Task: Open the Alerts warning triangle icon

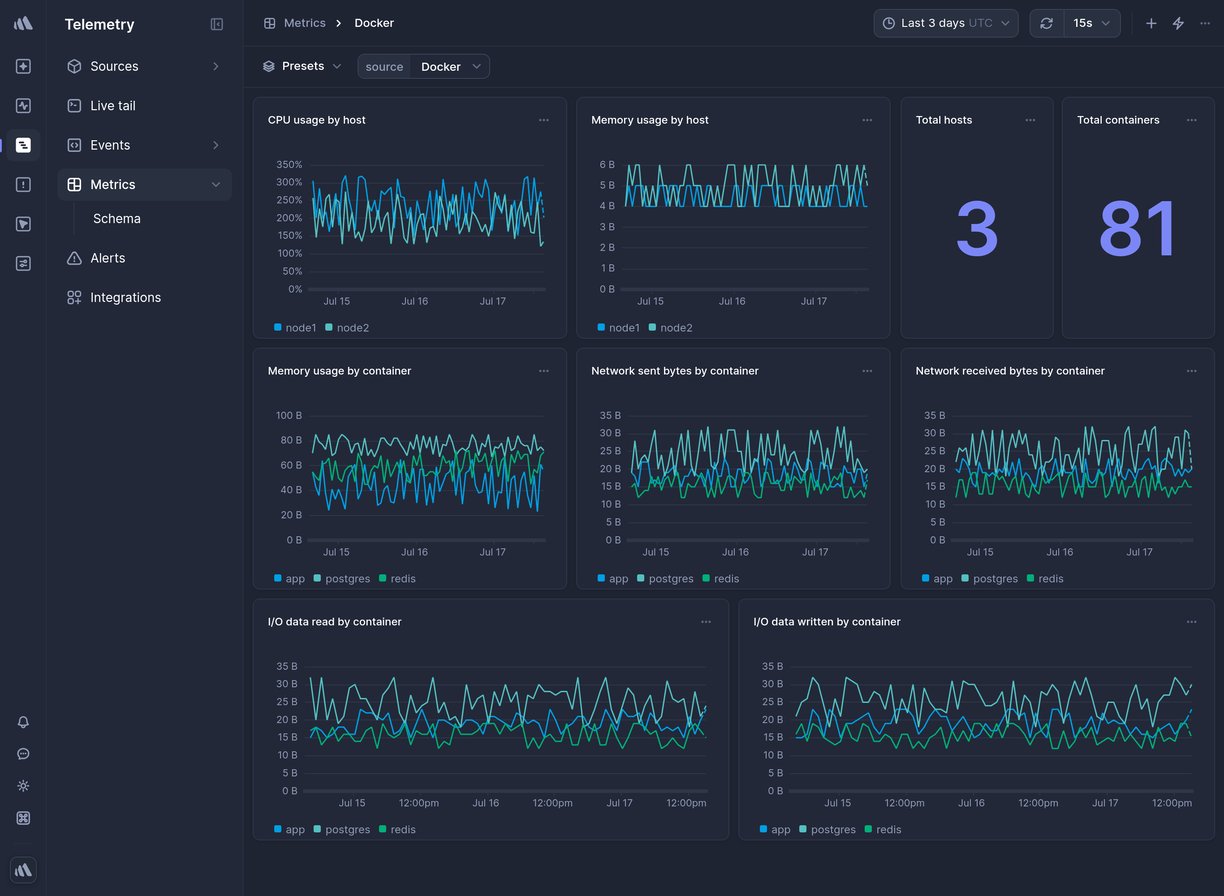Action: point(74,258)
